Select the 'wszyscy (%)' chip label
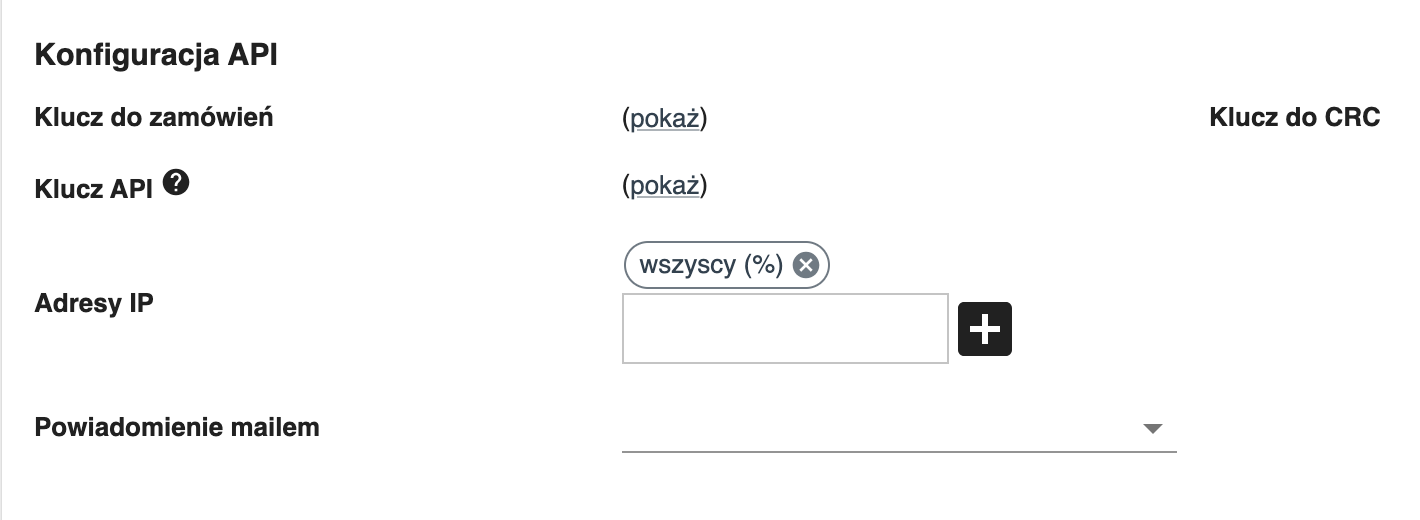The image size is (1420, 520). click(x=711, y=265)
